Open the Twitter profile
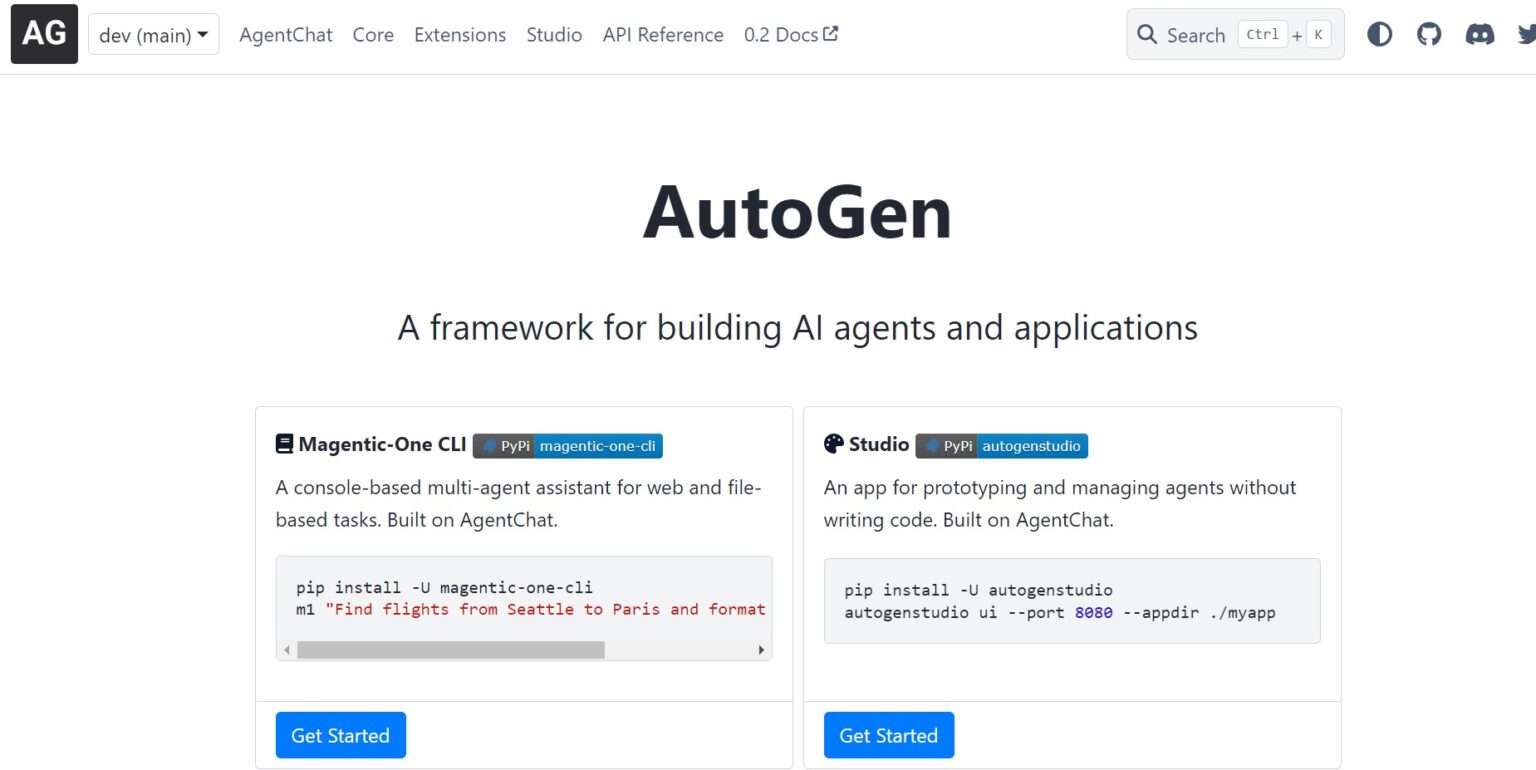This screenshot has height=770, width=1536. pyautogui.click(x=1527, y=33)
